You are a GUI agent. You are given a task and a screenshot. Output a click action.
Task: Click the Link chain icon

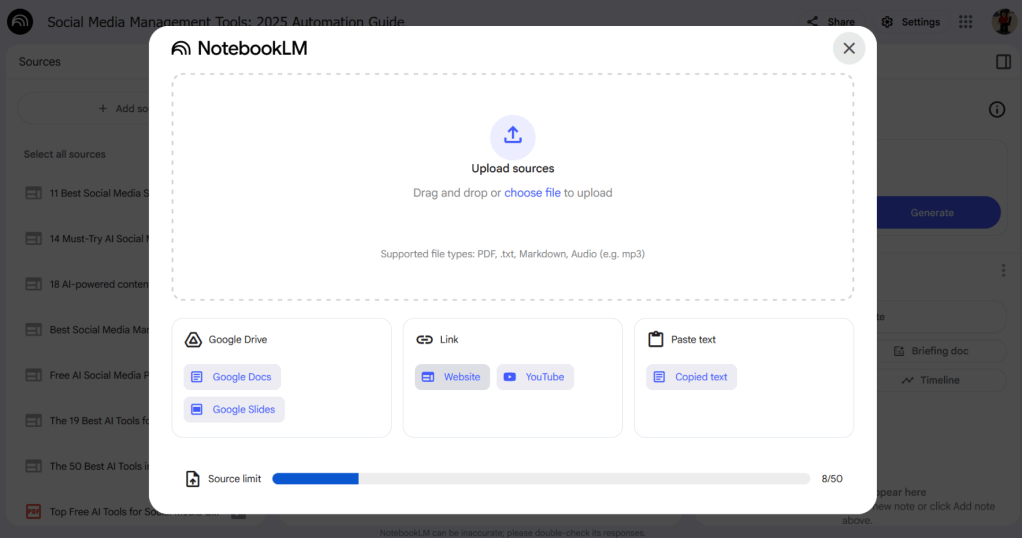pyautogui.click(x=424, y=340)
